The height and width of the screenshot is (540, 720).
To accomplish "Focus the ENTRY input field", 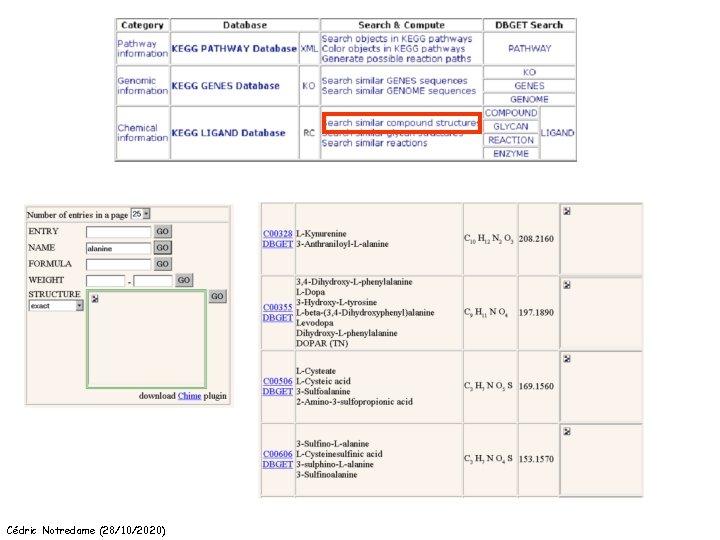I will (118, 232).
